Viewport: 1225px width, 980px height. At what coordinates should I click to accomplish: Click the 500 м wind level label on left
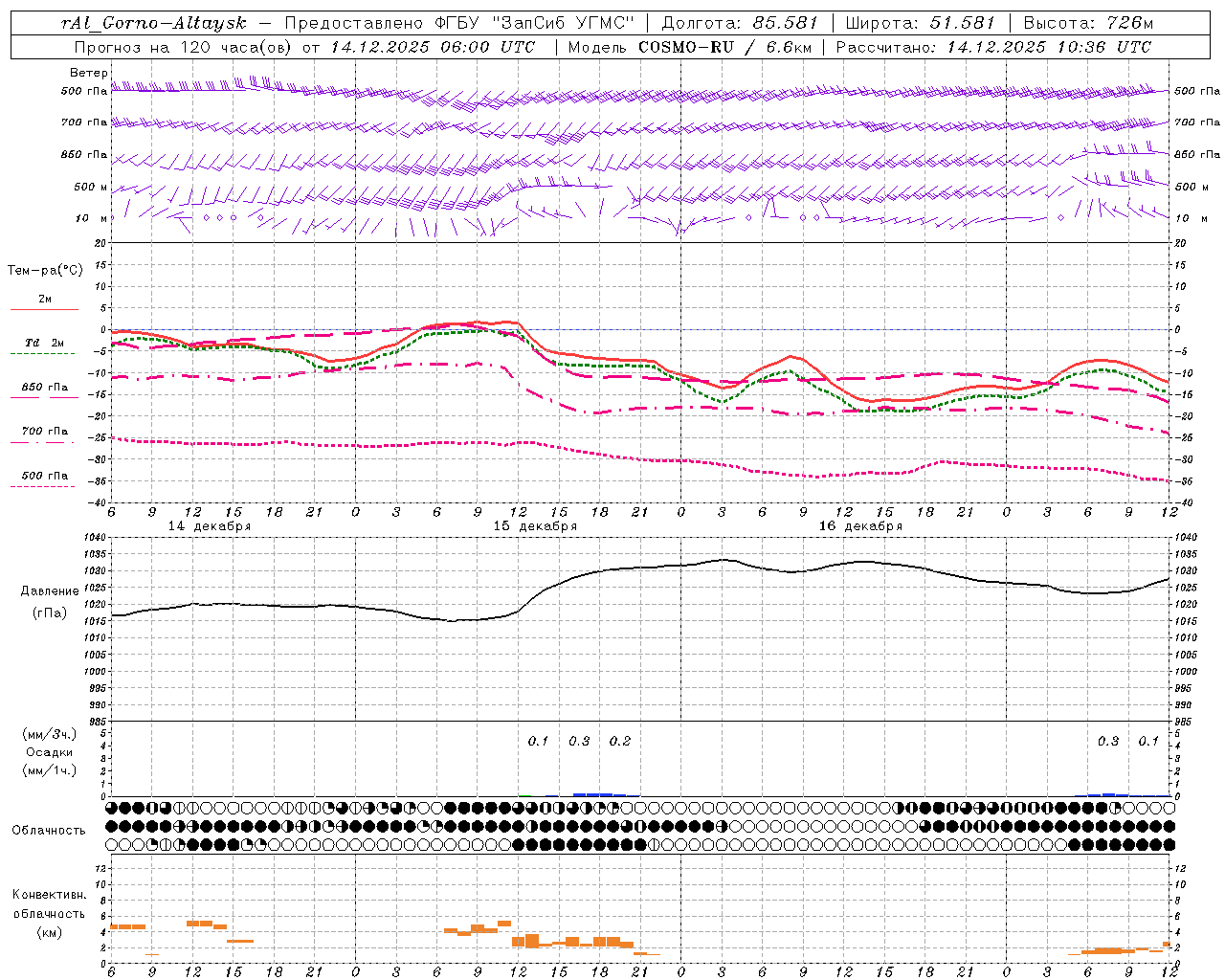point(91,187)
